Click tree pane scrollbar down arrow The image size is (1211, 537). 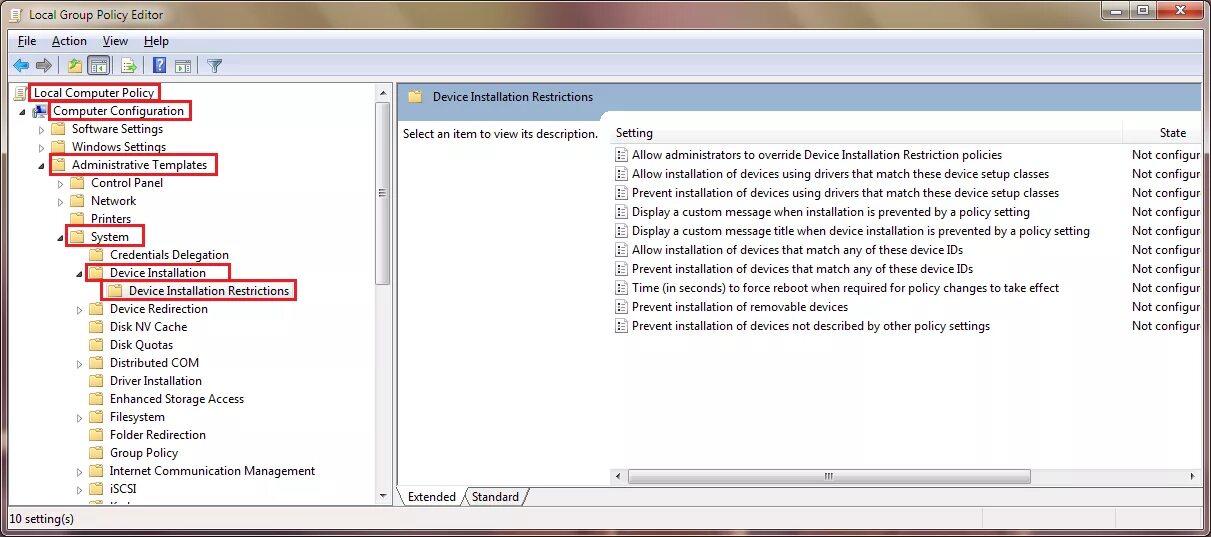384,495
